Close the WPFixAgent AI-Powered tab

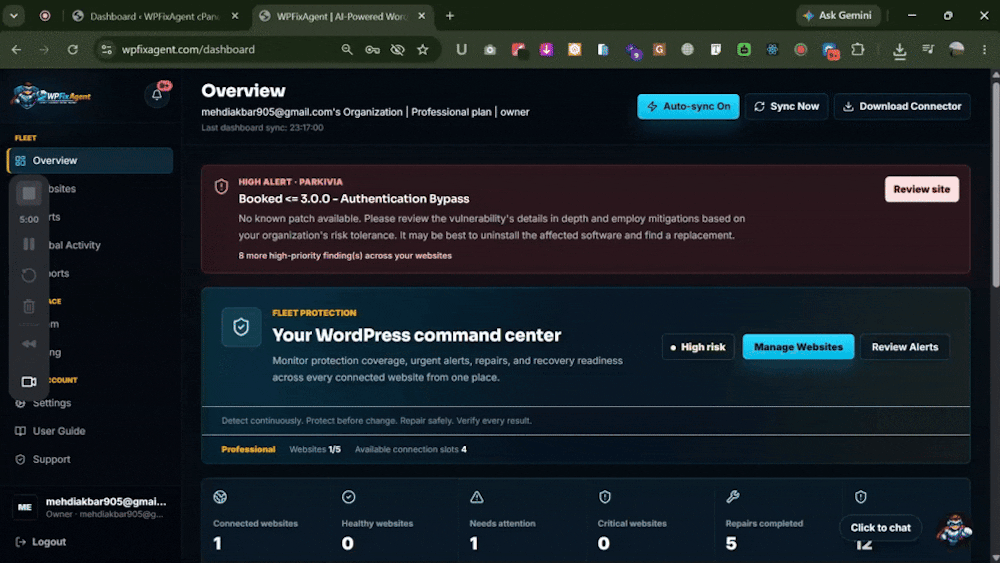click(x=422, y=16)
